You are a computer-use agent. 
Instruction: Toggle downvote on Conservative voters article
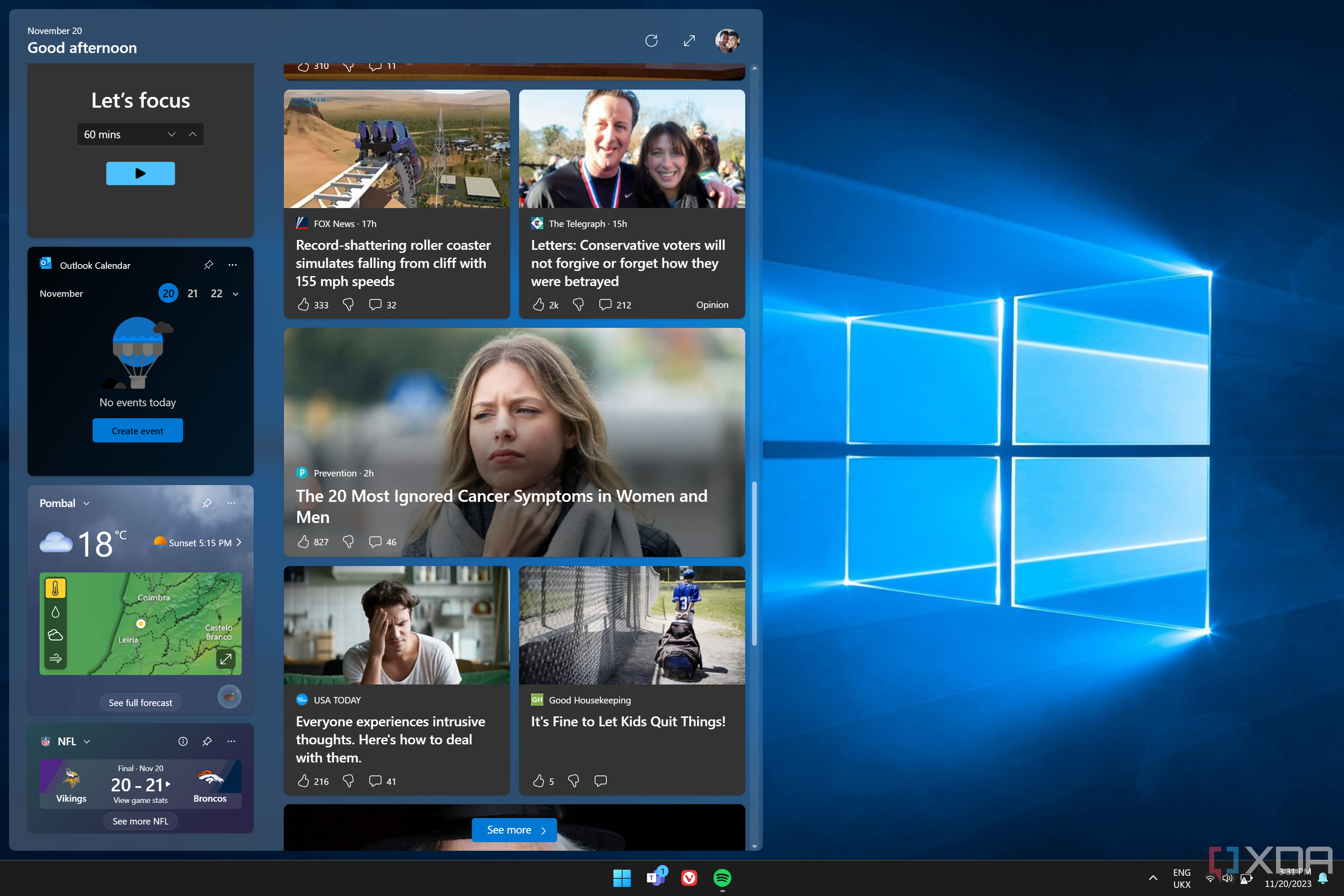578,305
